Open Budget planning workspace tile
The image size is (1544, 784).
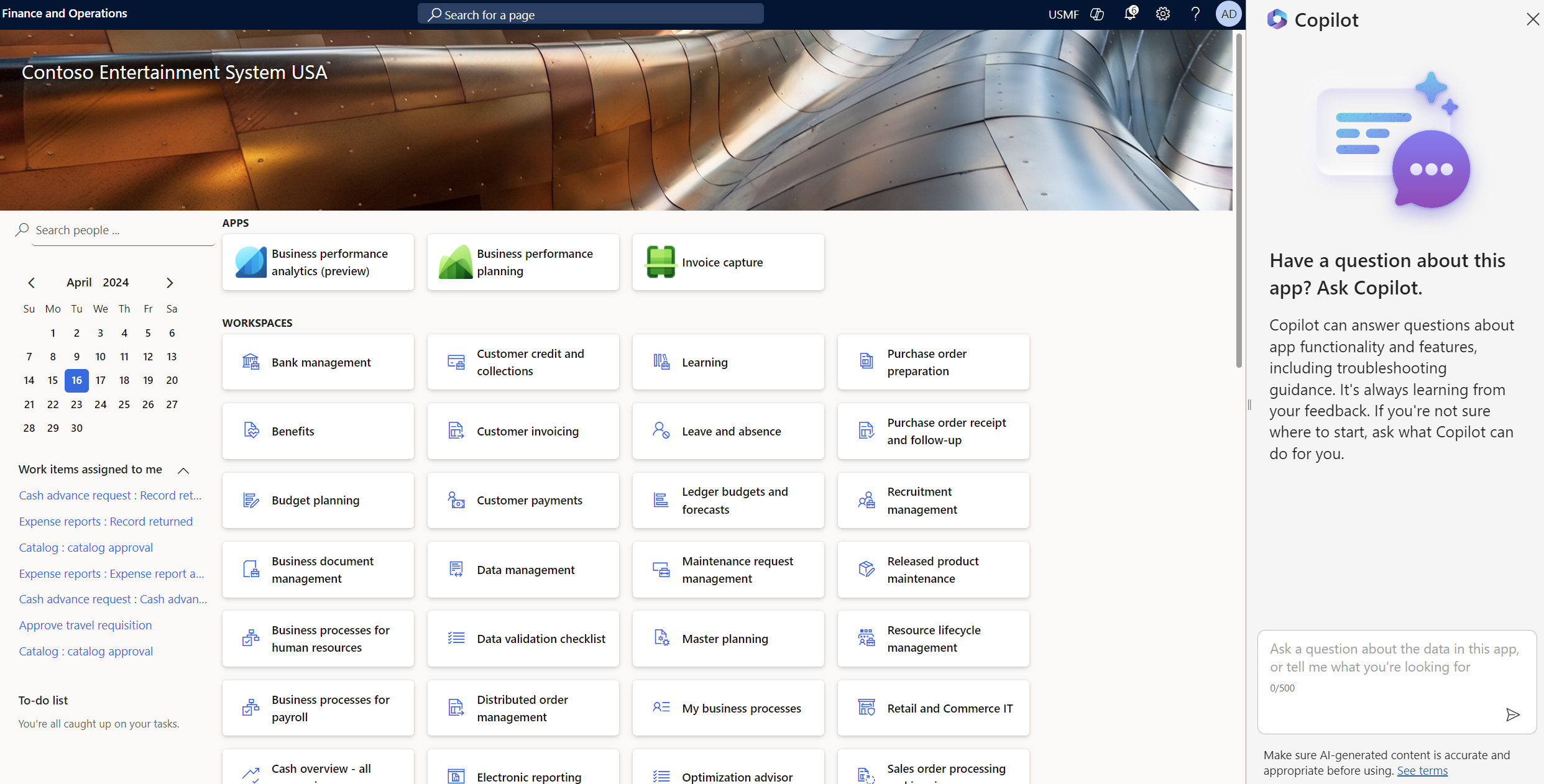point(318,500)
